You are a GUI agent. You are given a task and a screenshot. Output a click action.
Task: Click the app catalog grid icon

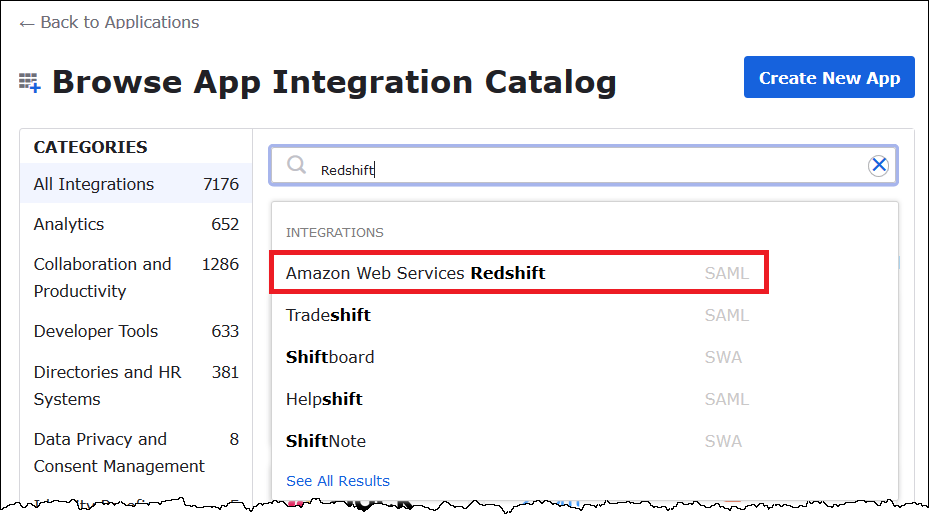click(30, 82)
